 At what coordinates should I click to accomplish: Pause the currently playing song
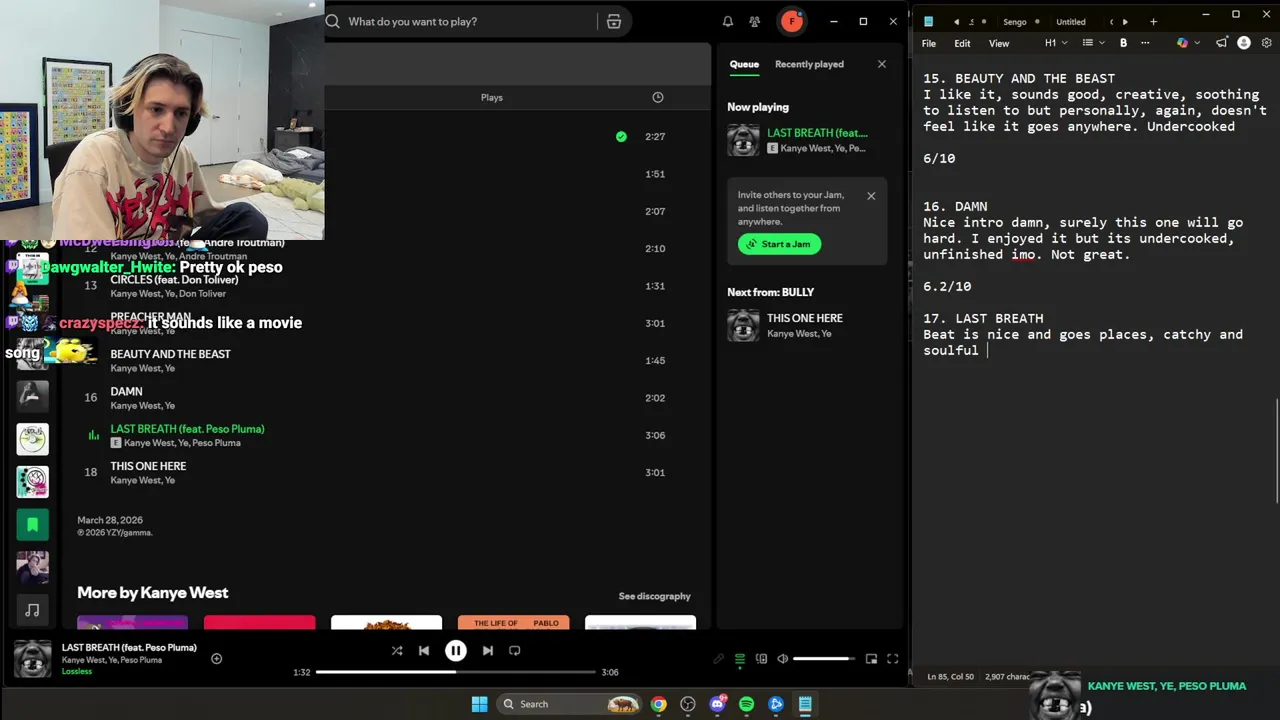pyautogui.click(x=455, y=651)
